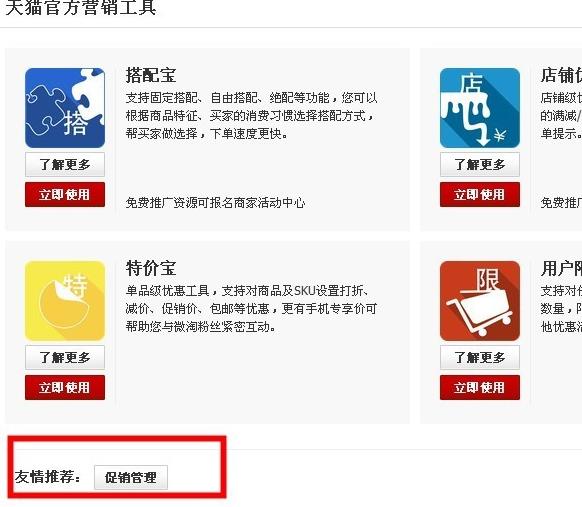The width and height of the screenshot is (582, 507).
Task: Click the 特价宝 description text
Action: point(251,309)
